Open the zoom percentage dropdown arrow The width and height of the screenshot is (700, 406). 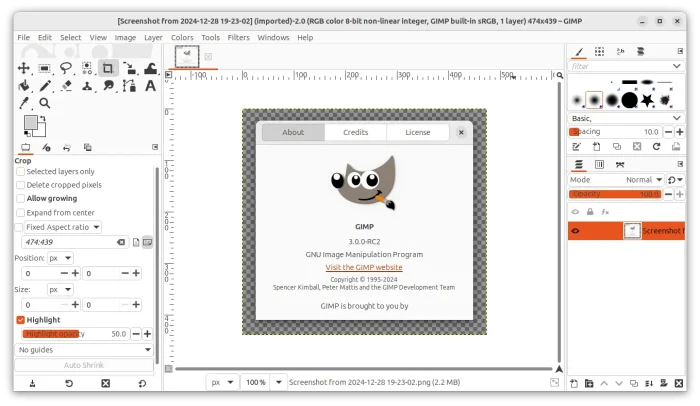(x=279, y=382)
